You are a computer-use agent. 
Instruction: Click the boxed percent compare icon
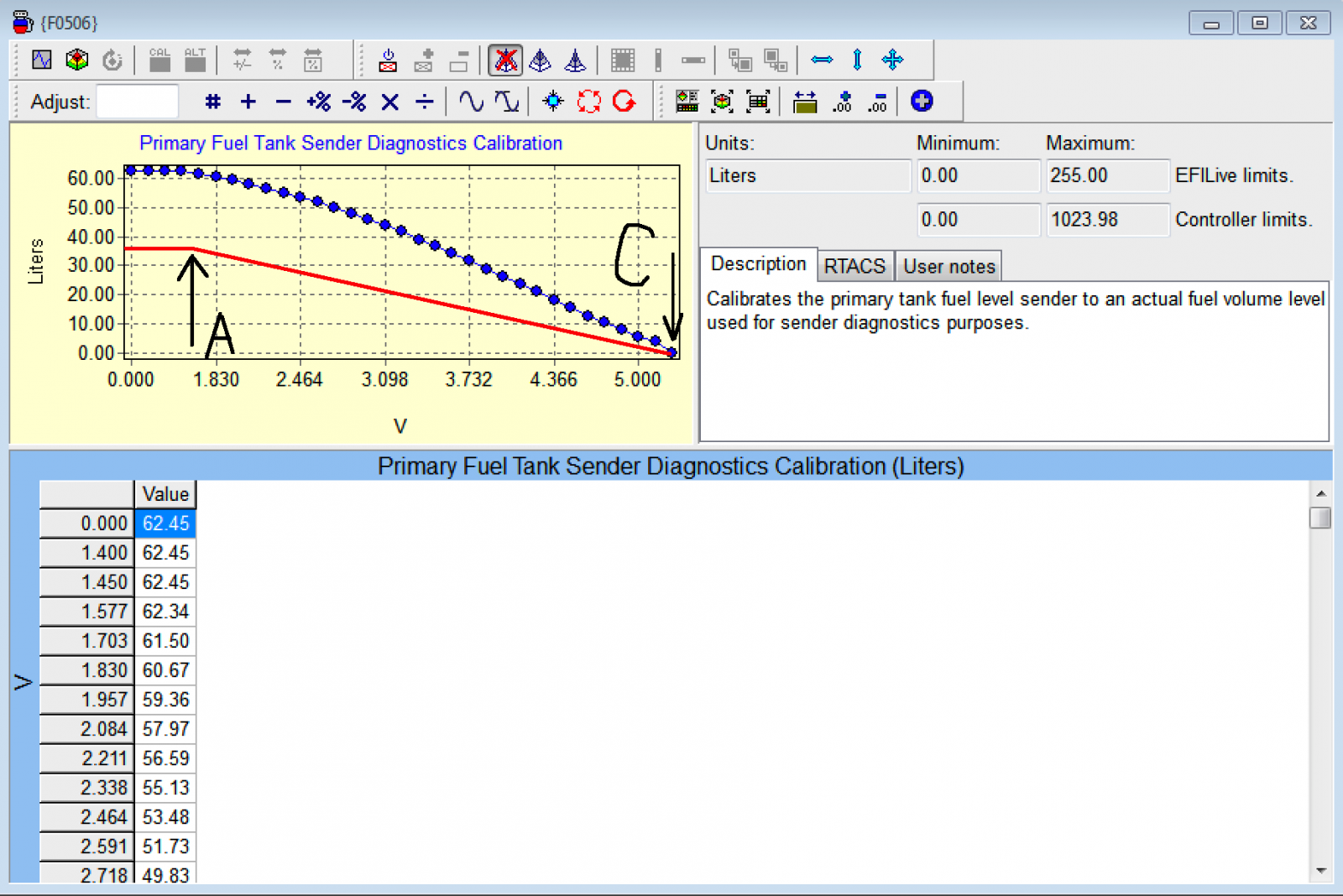coord(312,60)
